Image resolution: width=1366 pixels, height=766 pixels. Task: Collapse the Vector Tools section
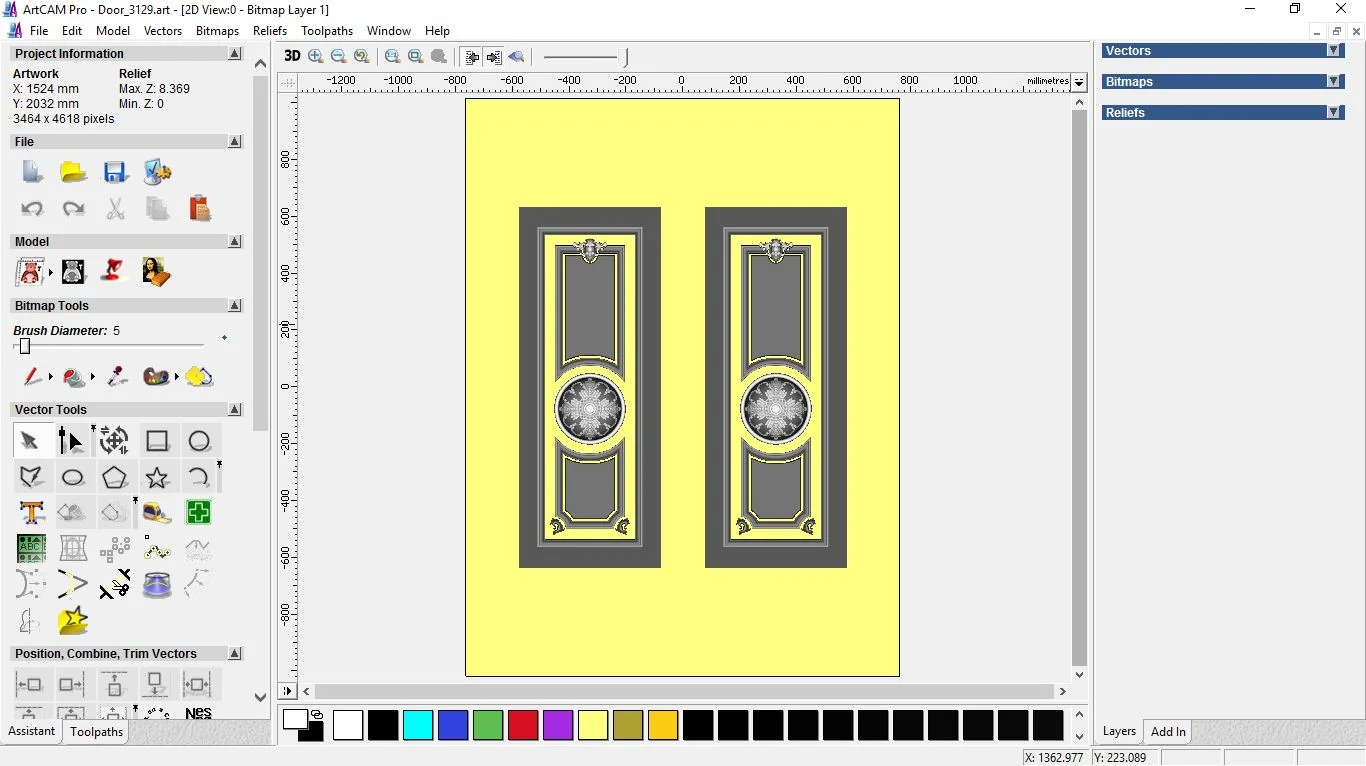(x=235, y=409)
